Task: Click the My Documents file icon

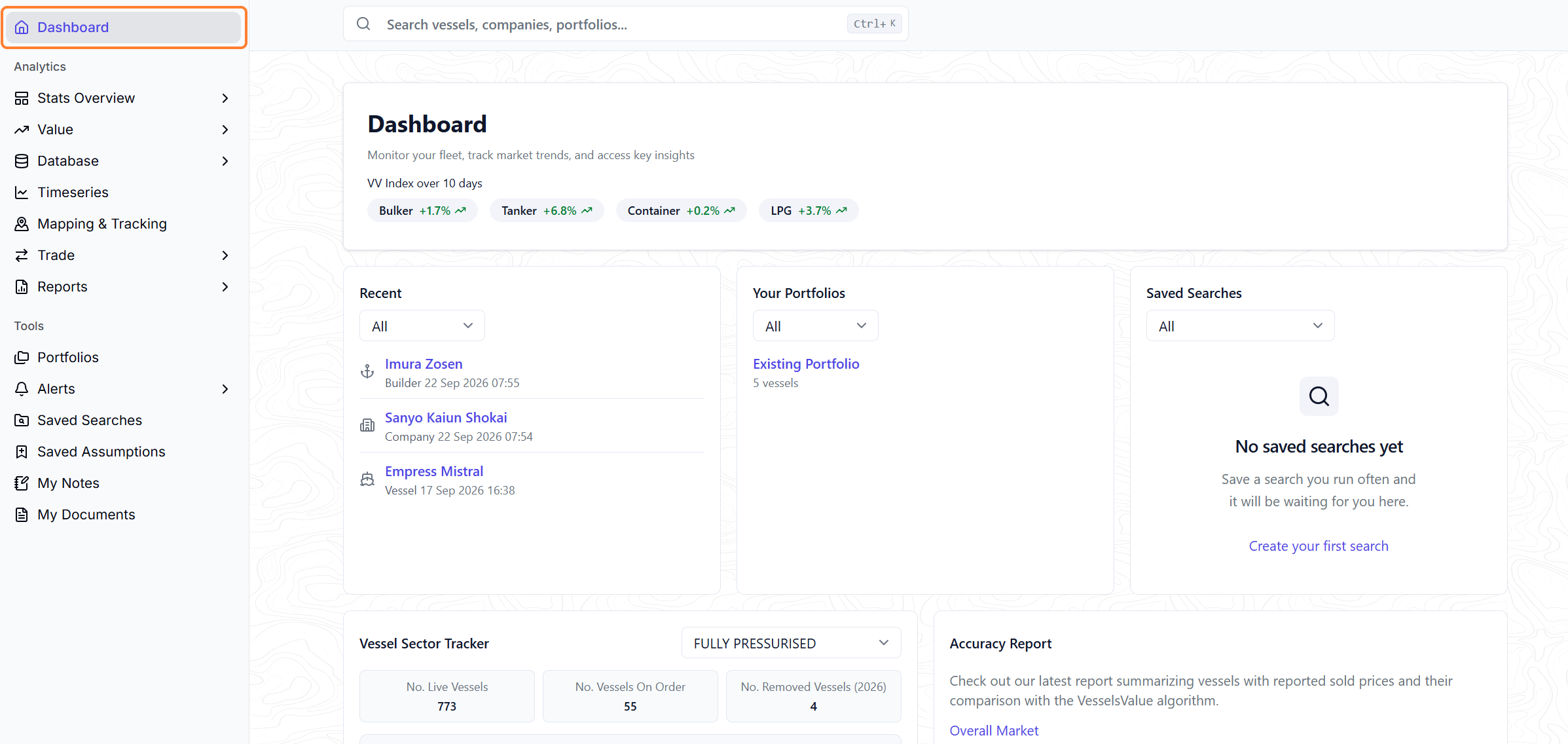Action: tap(22, 515)
